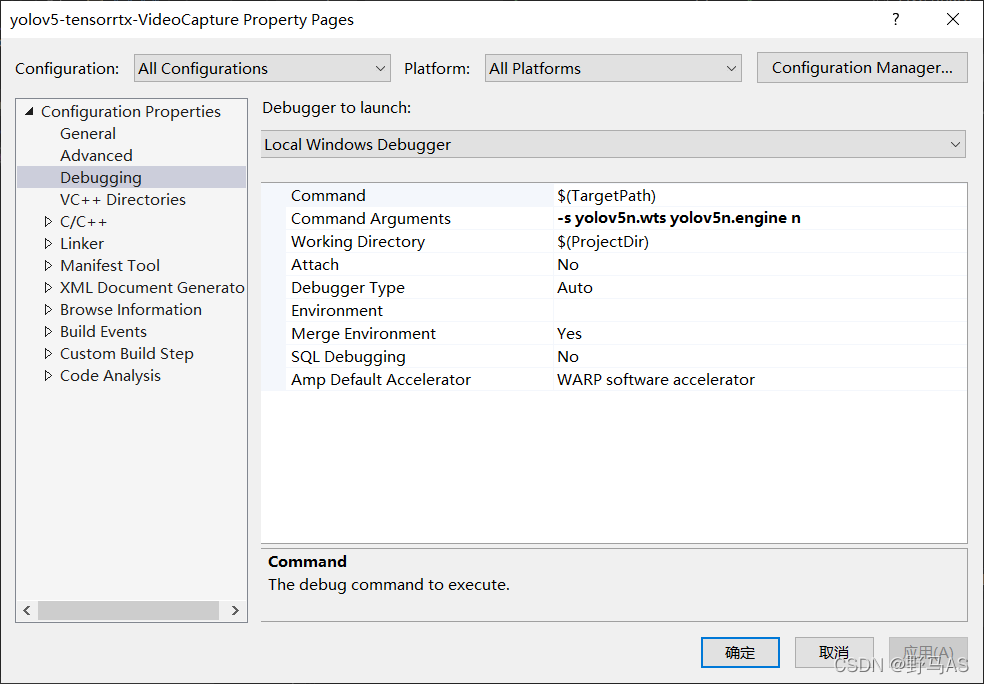Expand the Code Analysis node
Viewport: 984px width, 684px height.
coord(48,376)
